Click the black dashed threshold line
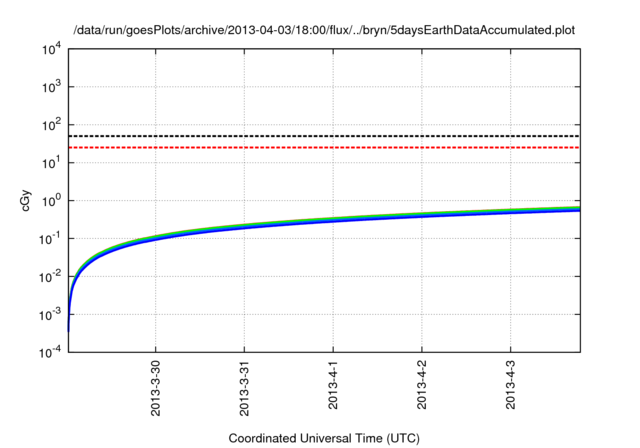The width and height of the screenshot is (640, 448). click(324, 136)
